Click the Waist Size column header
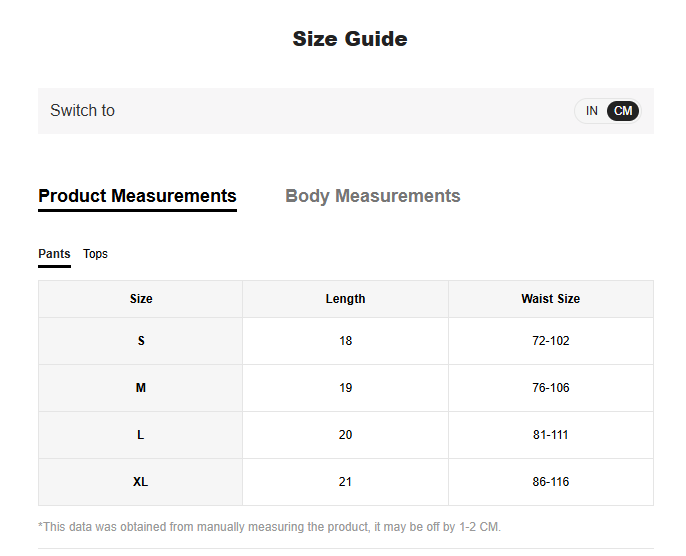The width and height of the screenshot is (686, 556). [550, 299]
